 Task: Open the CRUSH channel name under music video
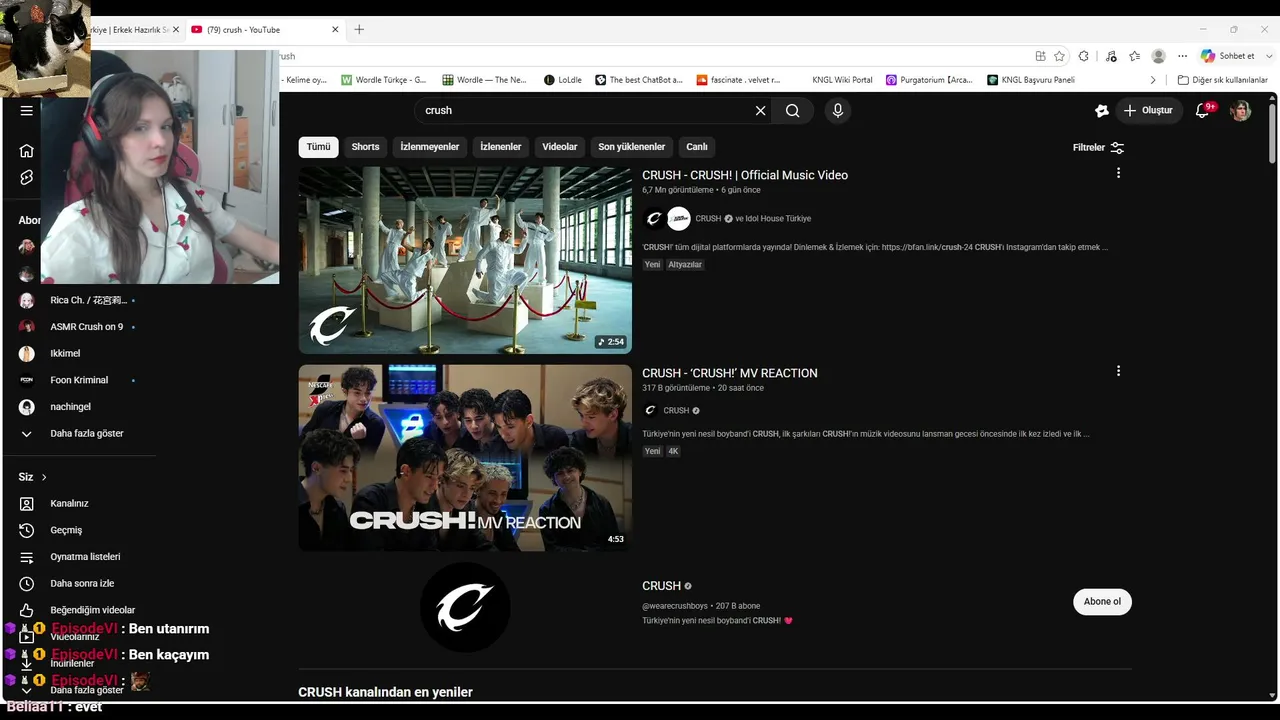pyautogui.click(x=708, y=219)
